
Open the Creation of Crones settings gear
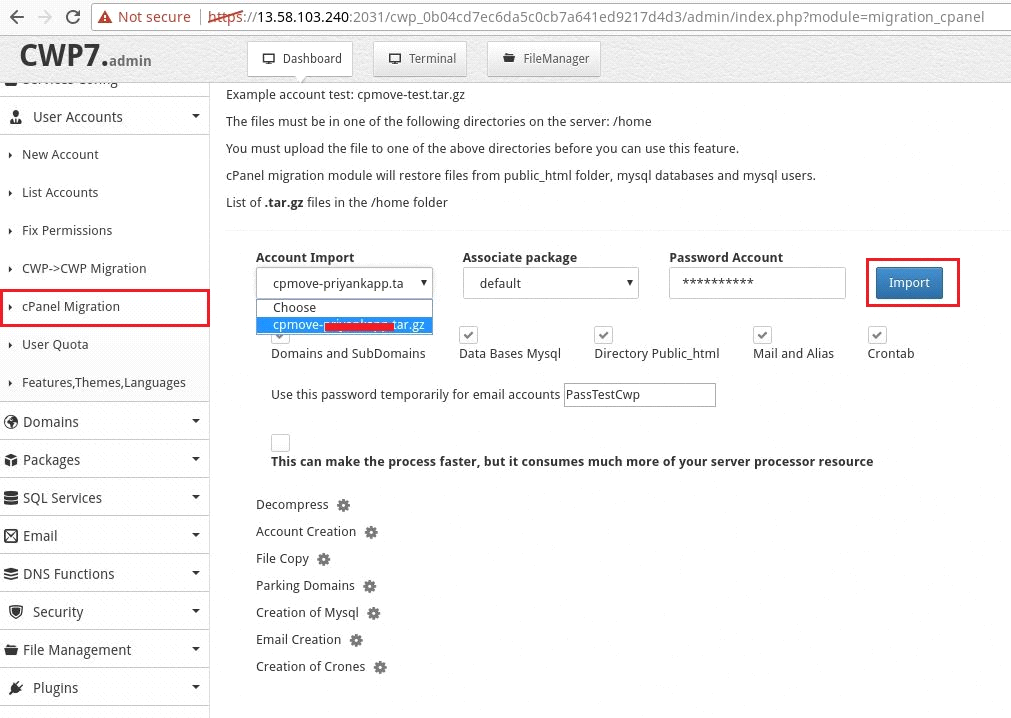click(x=379, y=667)
